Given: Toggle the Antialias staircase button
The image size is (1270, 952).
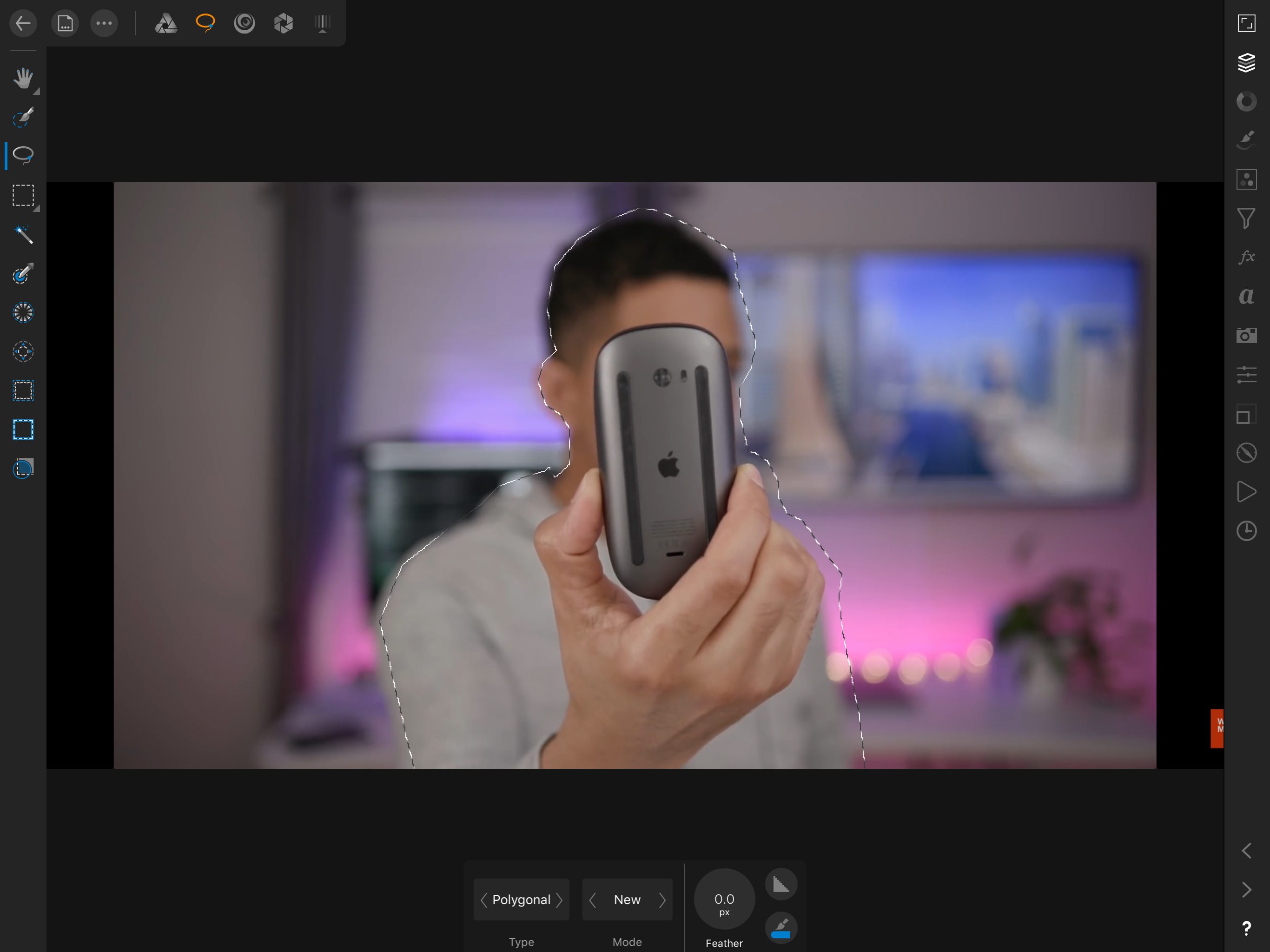Looking at the screenshot, I should [781, 884].
